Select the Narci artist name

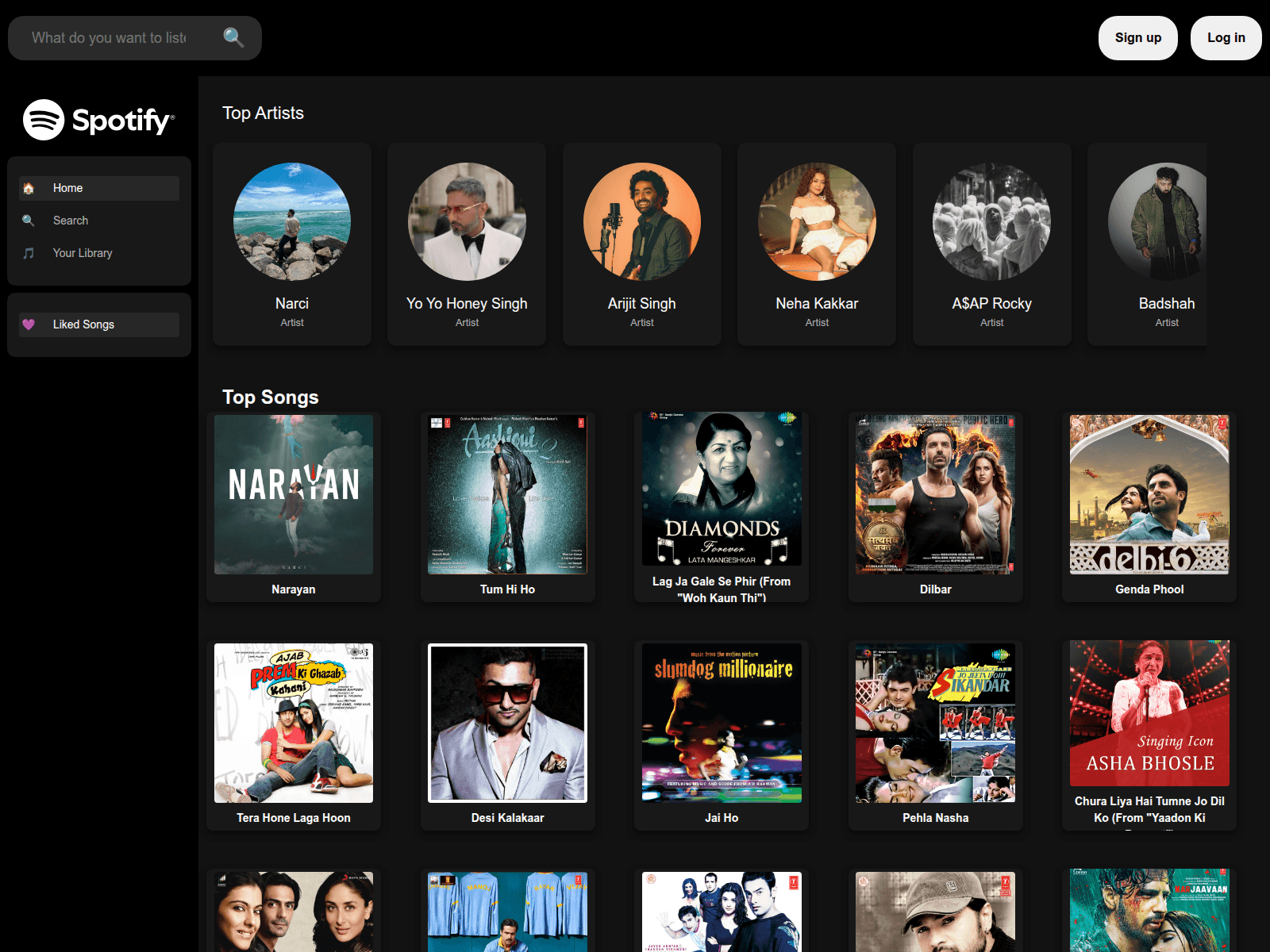(x=292, y=304)
